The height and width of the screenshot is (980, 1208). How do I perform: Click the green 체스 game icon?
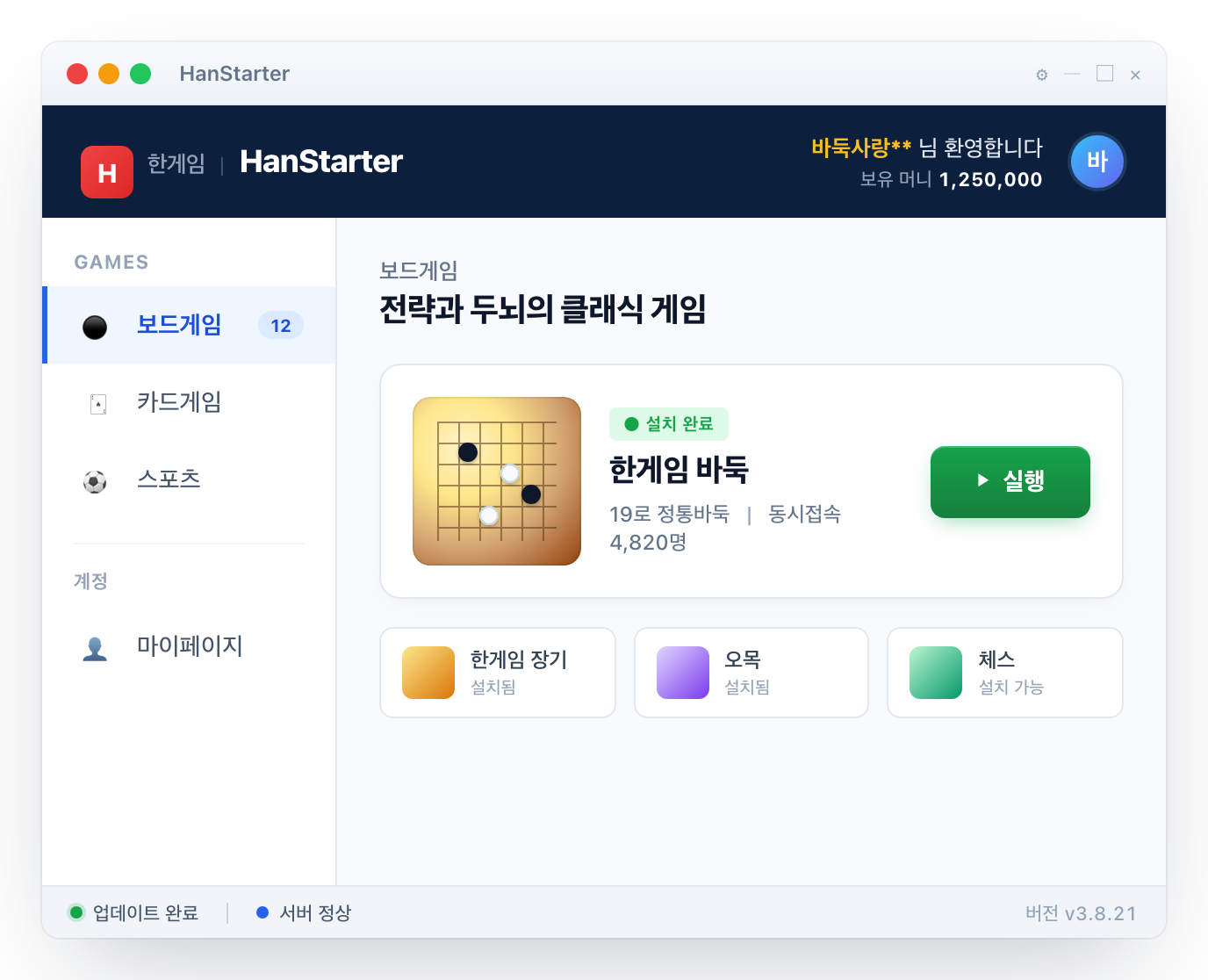(936, 673)
